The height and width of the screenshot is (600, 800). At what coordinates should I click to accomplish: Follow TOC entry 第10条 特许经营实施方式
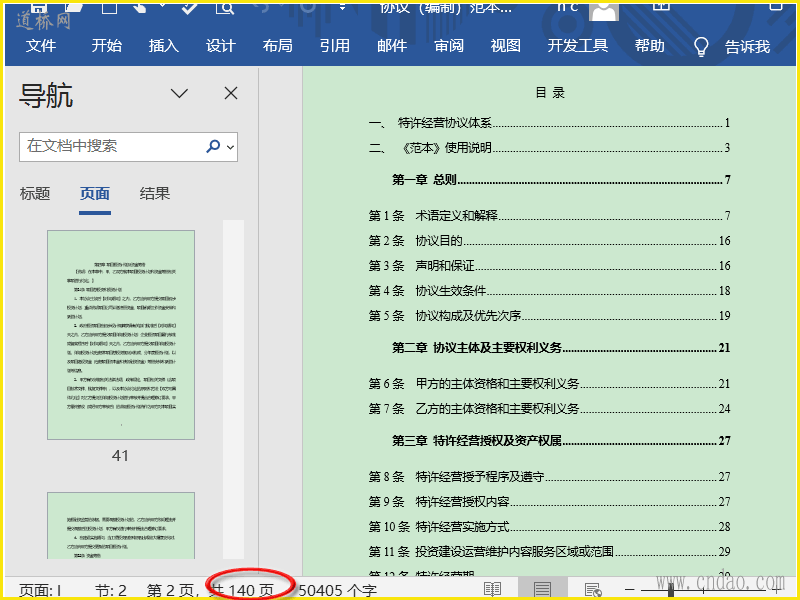click(x=549, y=527)
